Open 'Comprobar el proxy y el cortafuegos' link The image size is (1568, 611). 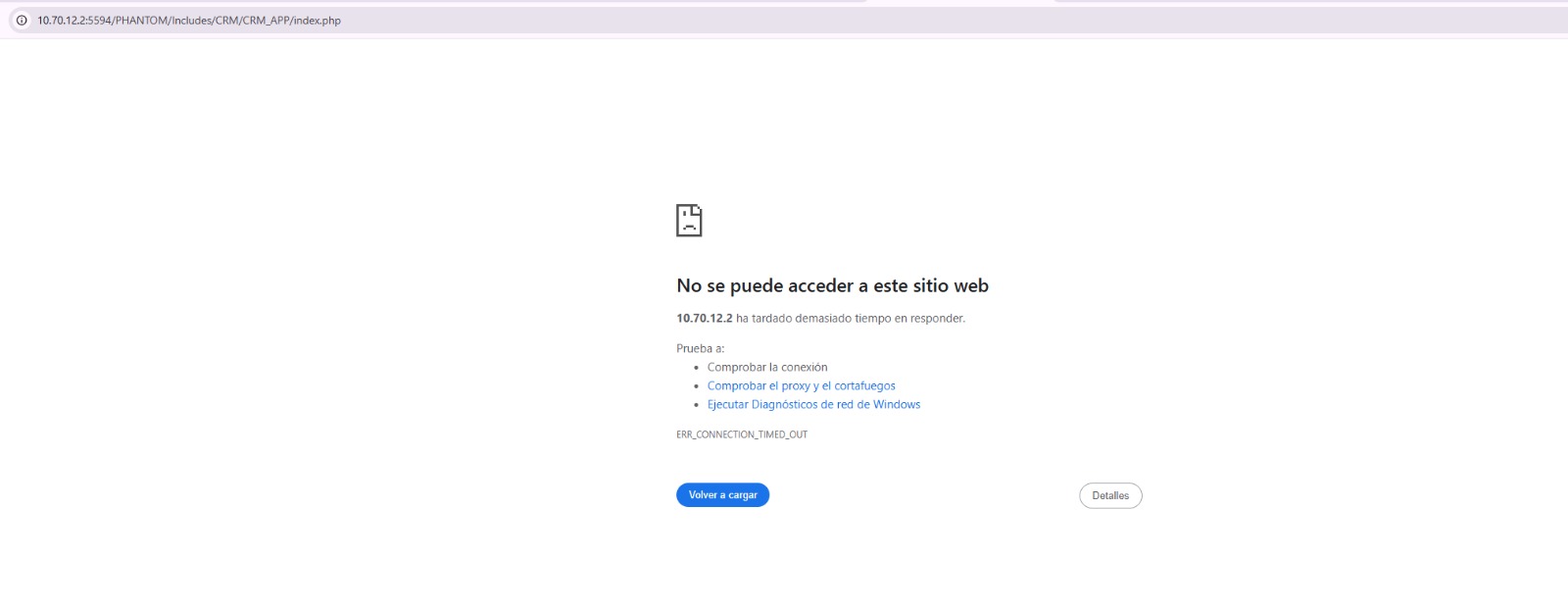tap(801, 385)
